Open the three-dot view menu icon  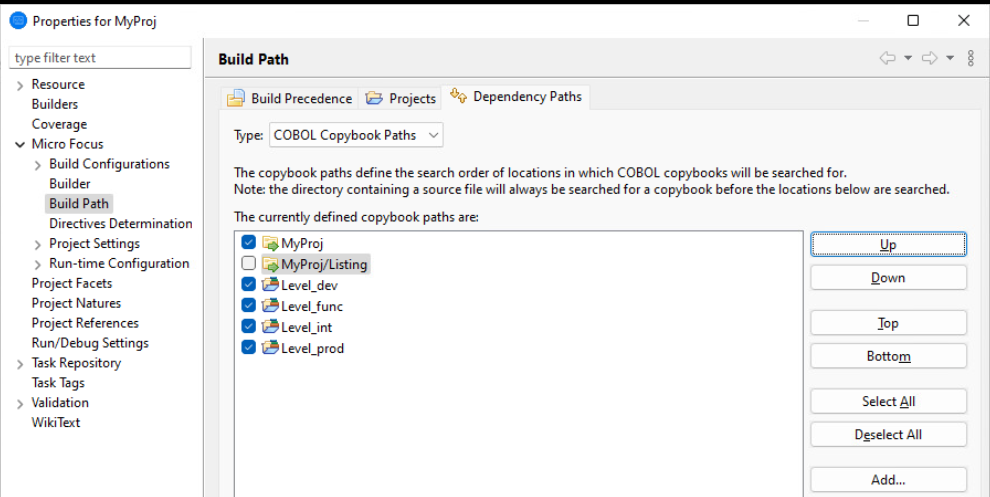pyautogui.click(x=970, y=59)
